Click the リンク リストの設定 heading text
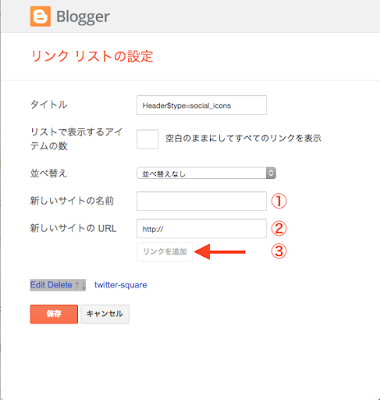Screen dimensions: 380x400 (92, 56)
